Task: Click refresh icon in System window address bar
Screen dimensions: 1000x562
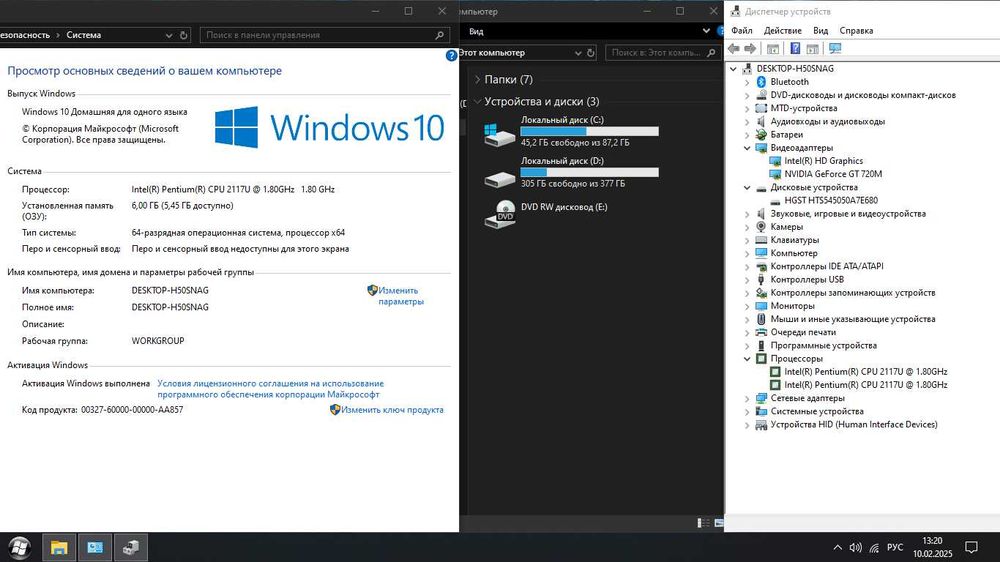Action: pos(184,35)
